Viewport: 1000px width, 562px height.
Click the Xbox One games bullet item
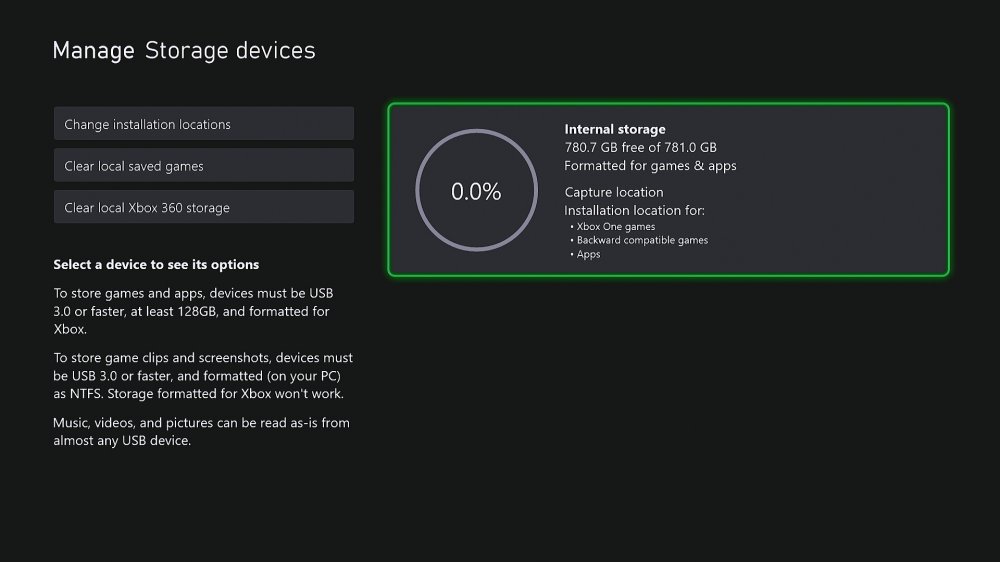pos(616,227)
